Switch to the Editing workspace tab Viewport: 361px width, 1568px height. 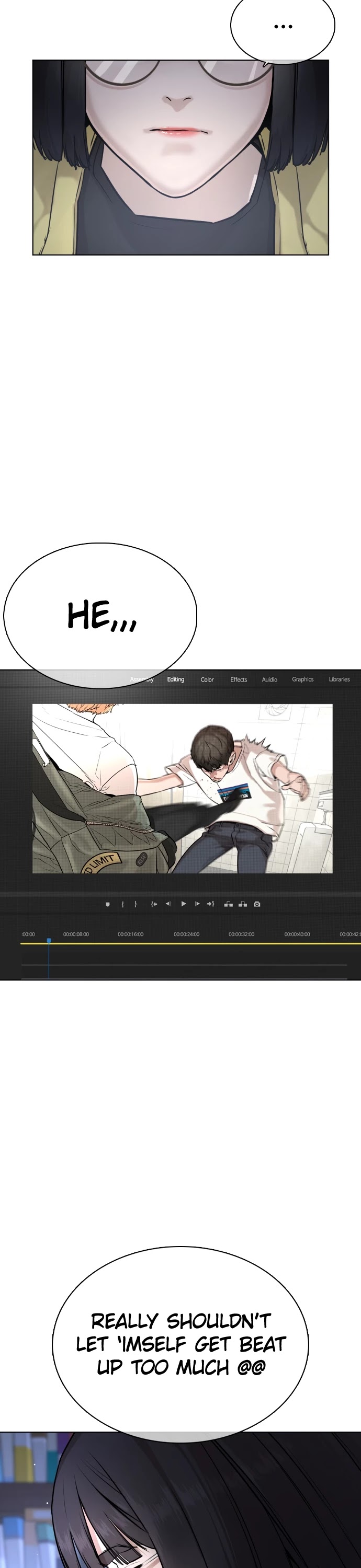176,679
